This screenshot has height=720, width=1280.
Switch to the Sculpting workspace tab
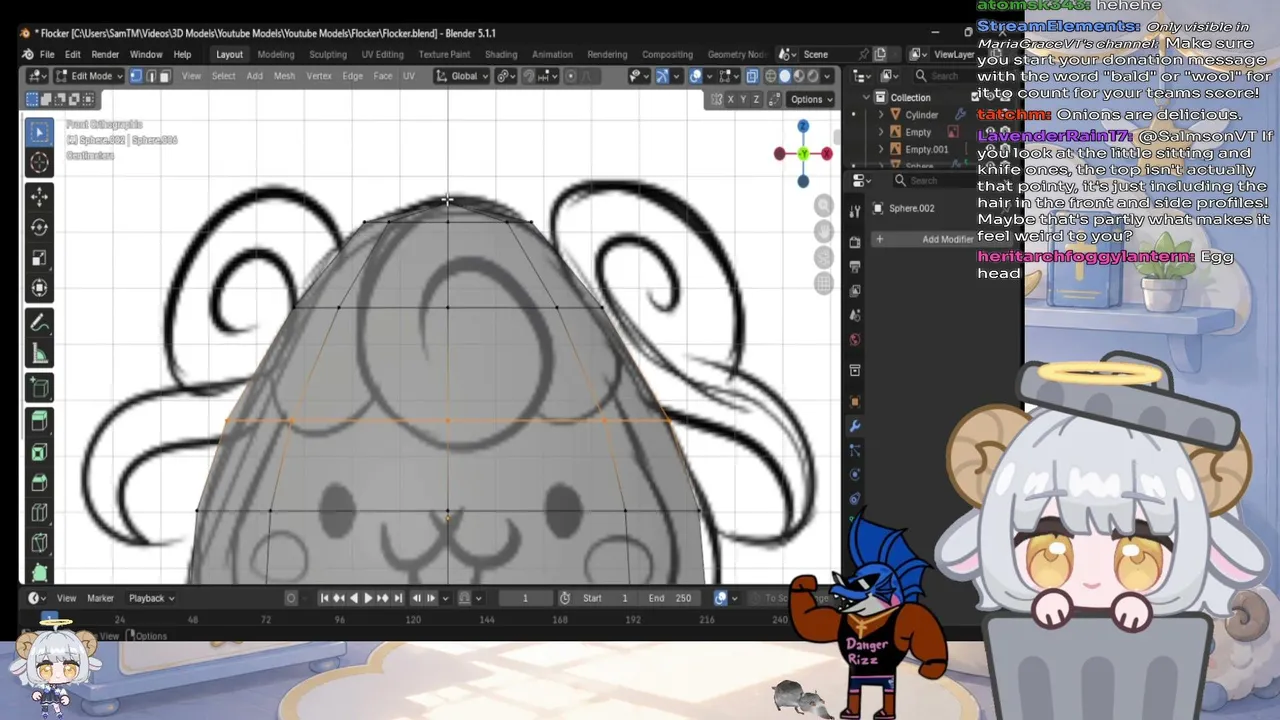tap(327, 54)
